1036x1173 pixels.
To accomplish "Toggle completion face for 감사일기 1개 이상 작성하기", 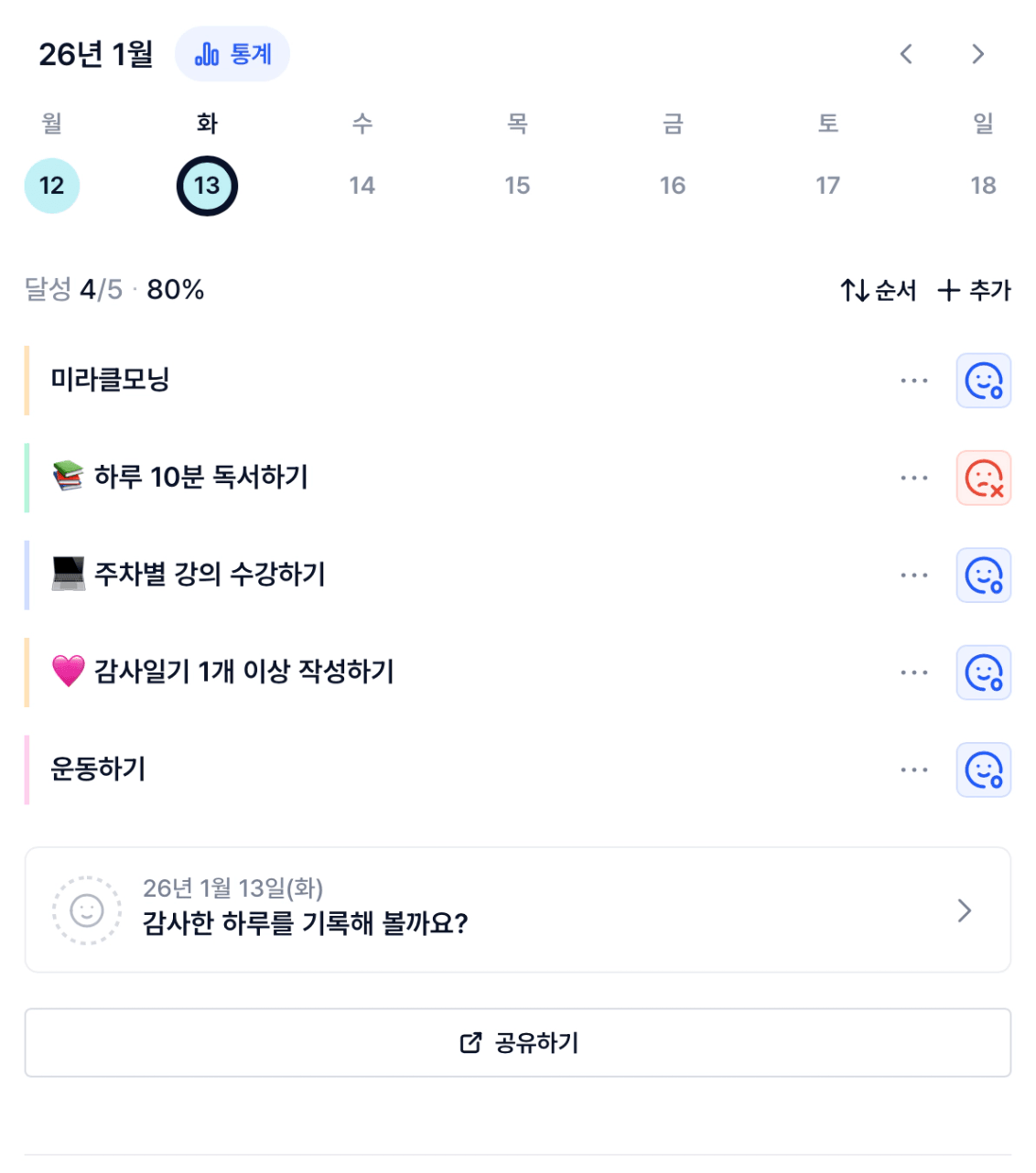I will [x=983, y=673].
